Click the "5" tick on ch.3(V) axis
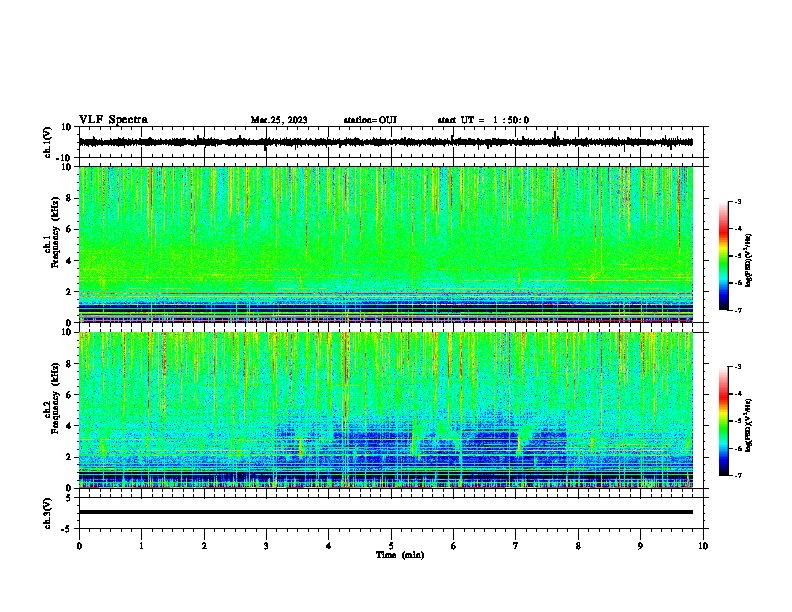The height and width of the screenshot is (612, 792). pos(69,498)
